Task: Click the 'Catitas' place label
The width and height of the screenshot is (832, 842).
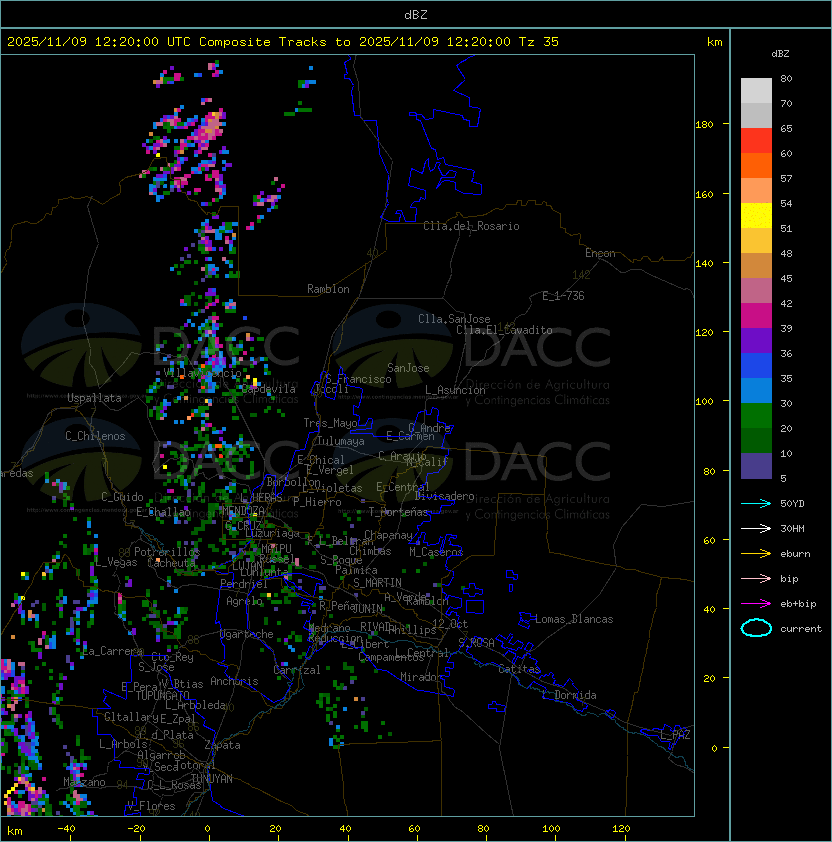Action: [519, 669]
